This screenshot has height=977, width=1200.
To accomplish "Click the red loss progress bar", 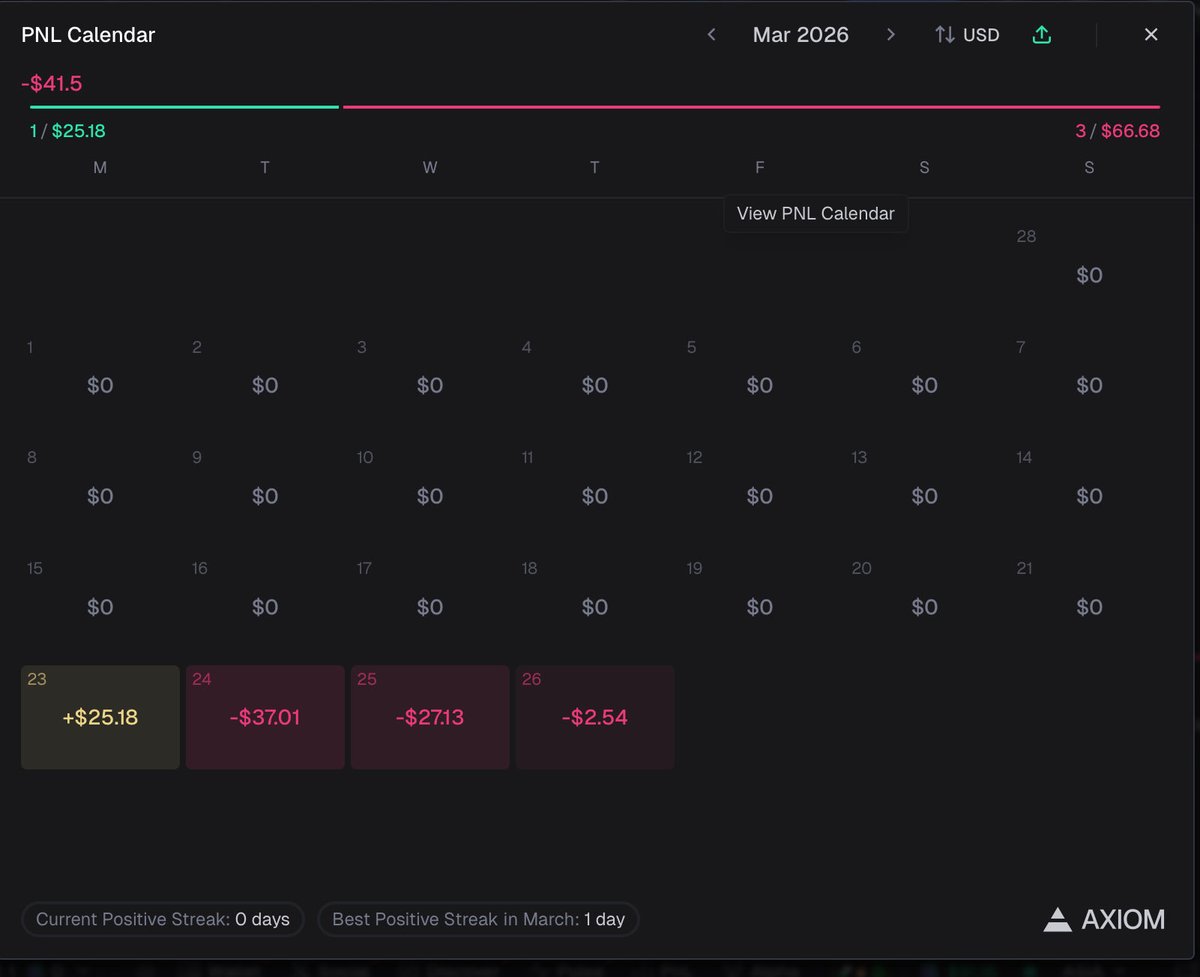I will pyautogui.click(x=751, y=107).
